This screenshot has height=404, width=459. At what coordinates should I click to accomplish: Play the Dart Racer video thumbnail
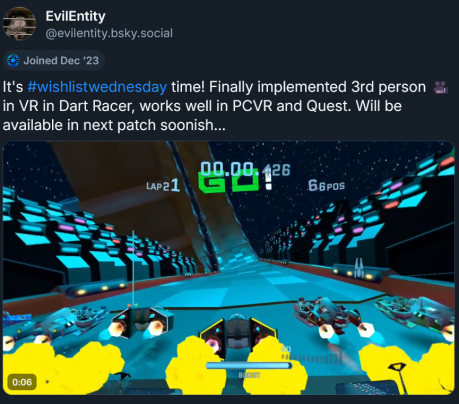coord(229,268)
